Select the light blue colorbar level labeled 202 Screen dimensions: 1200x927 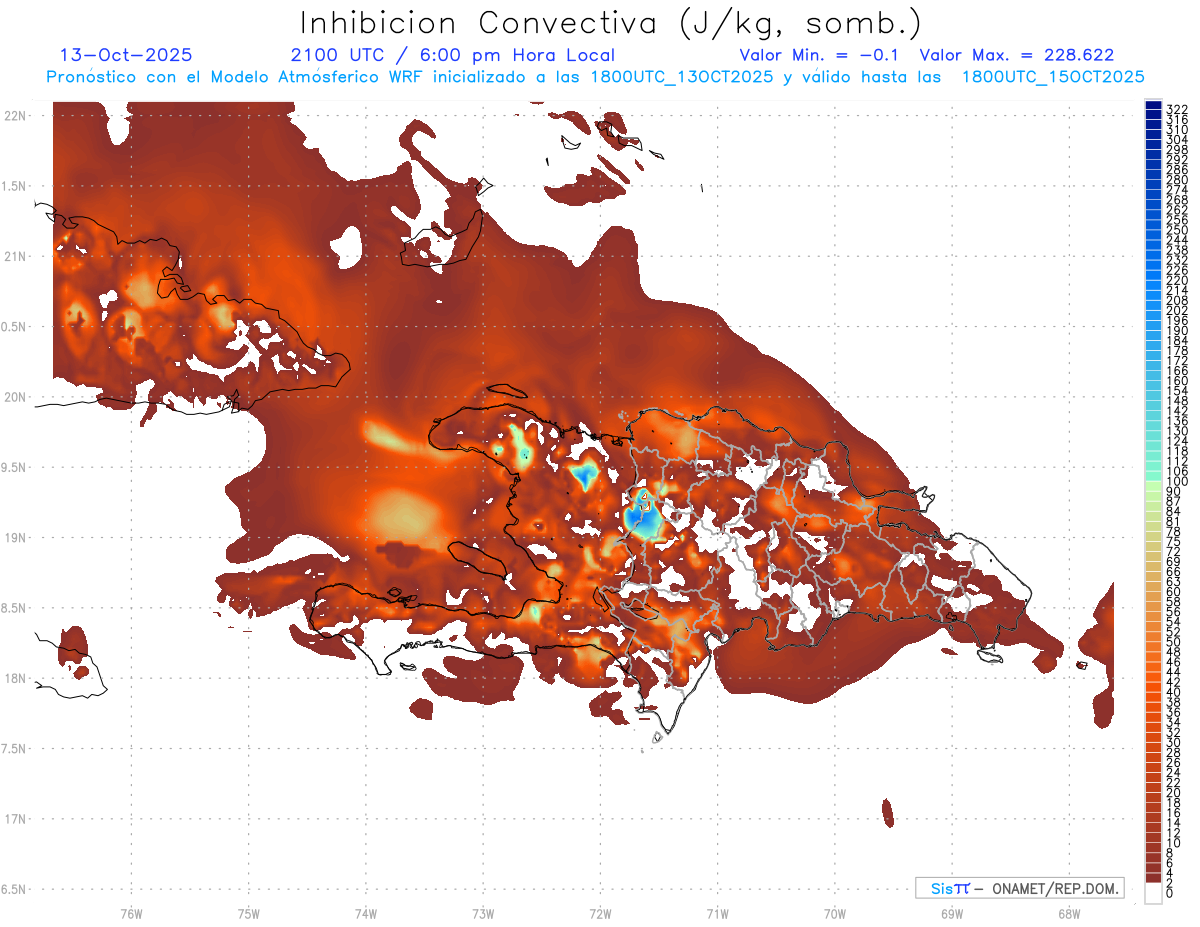(x=1153, y=310)
